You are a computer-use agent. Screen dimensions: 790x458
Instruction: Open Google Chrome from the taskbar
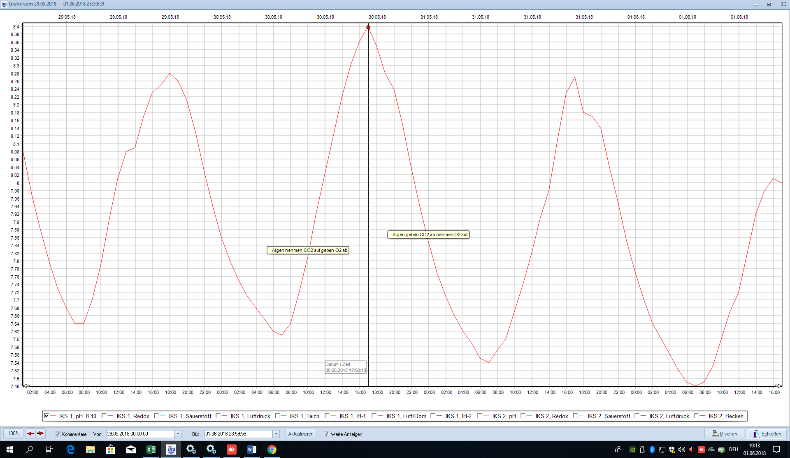[x=270, y=451]
